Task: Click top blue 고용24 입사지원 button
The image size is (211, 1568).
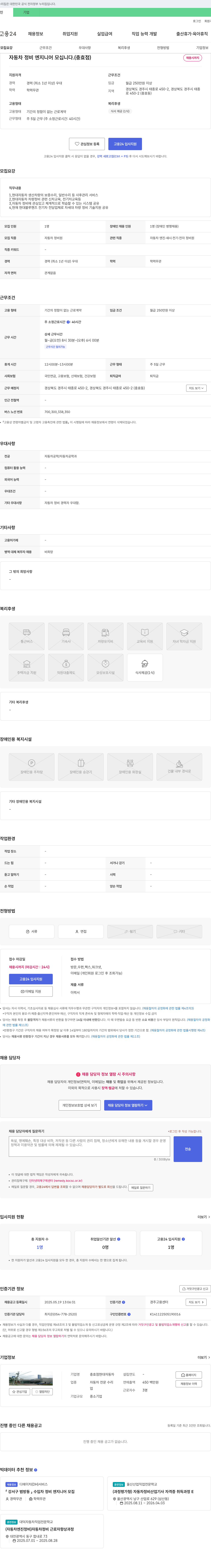Action: [x=125, y=144]
